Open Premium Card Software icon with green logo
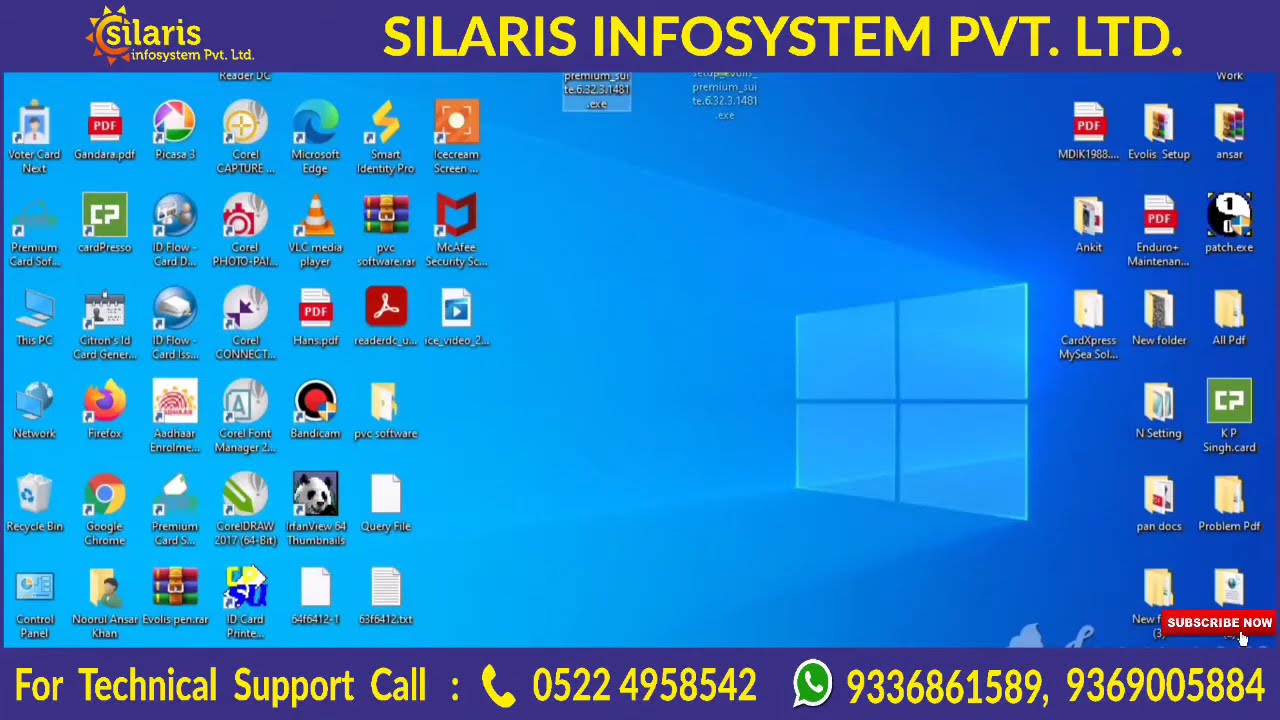Screen dimensions: 1280x720 coord(35,230)
